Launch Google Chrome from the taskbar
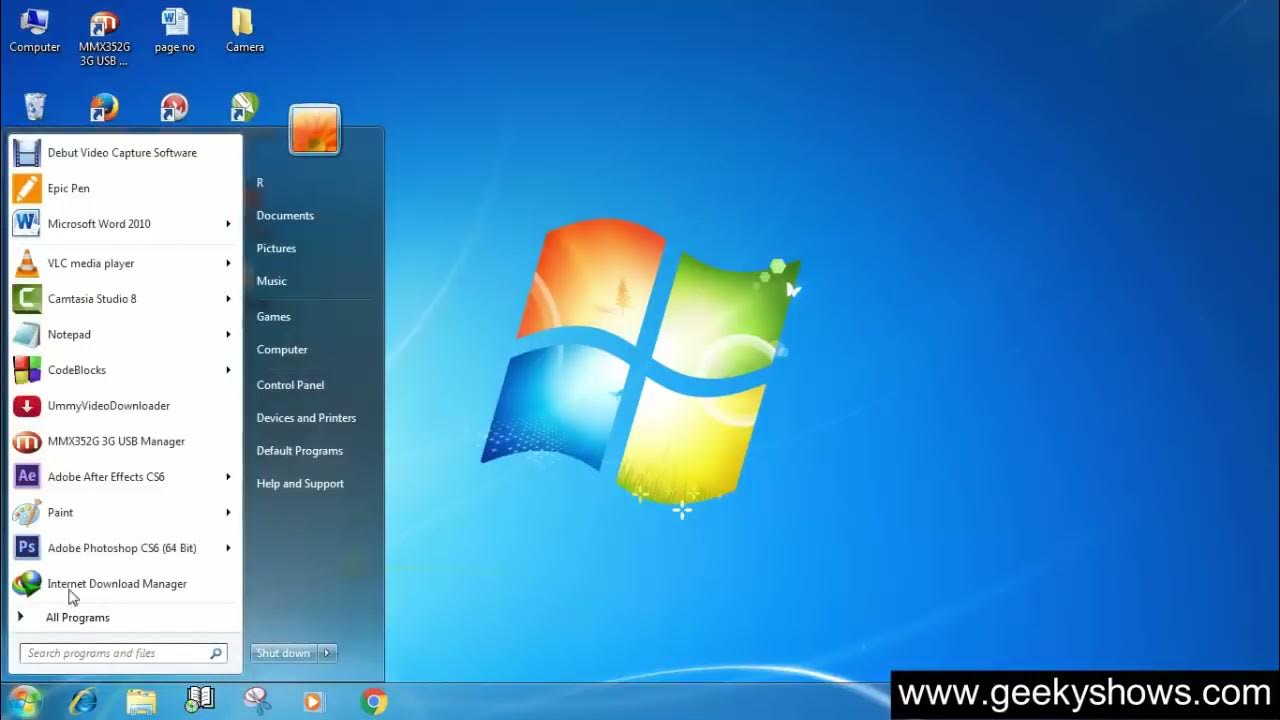The image size is (1280, 720). pos(374,702)
